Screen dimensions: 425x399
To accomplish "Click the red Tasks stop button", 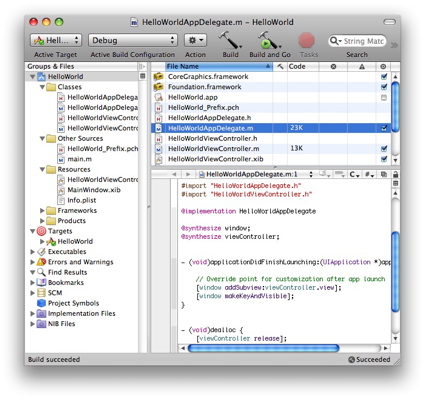I will pyautogui.click(x=306, y=40).
